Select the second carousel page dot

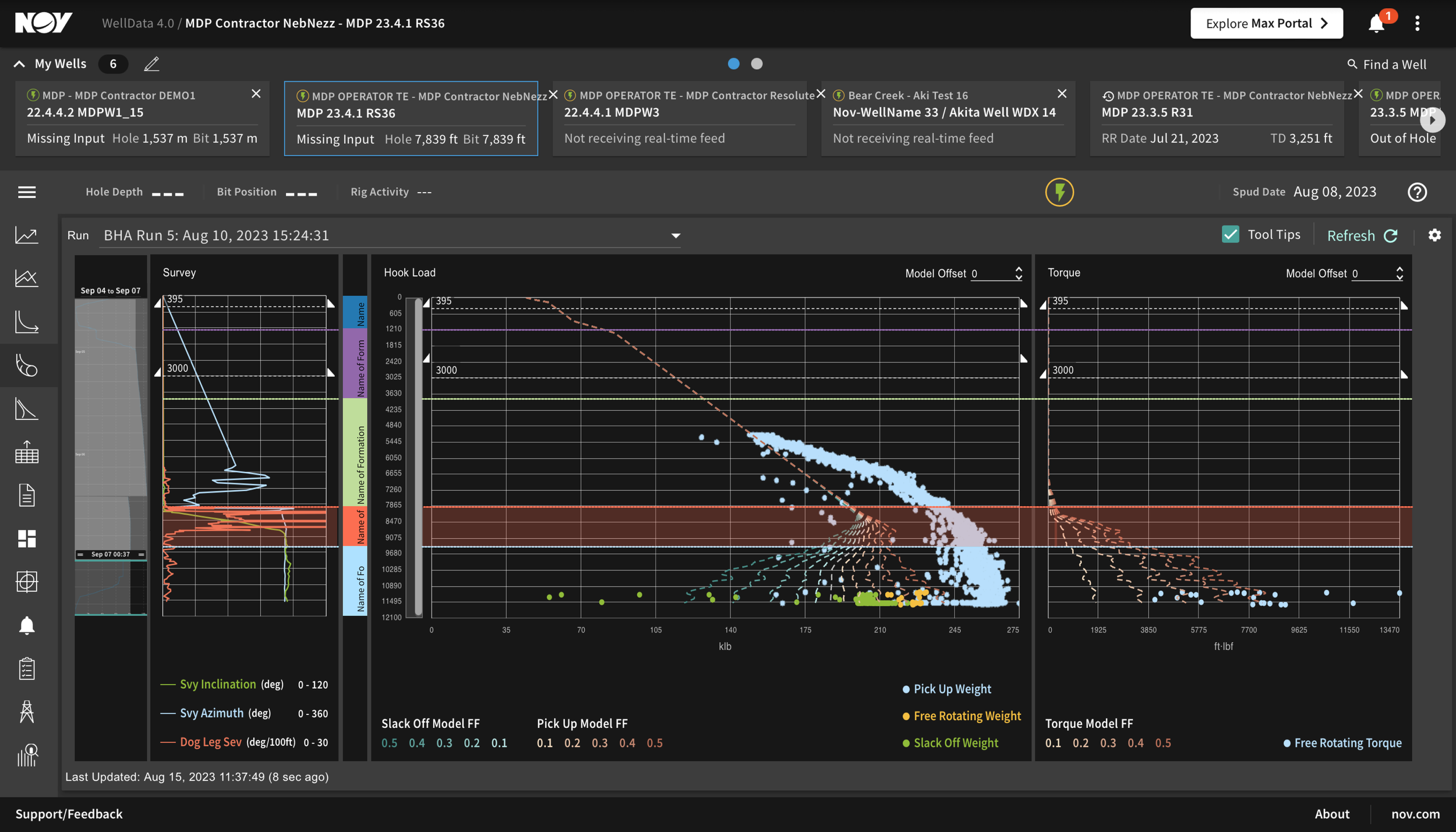click(757, 63)
